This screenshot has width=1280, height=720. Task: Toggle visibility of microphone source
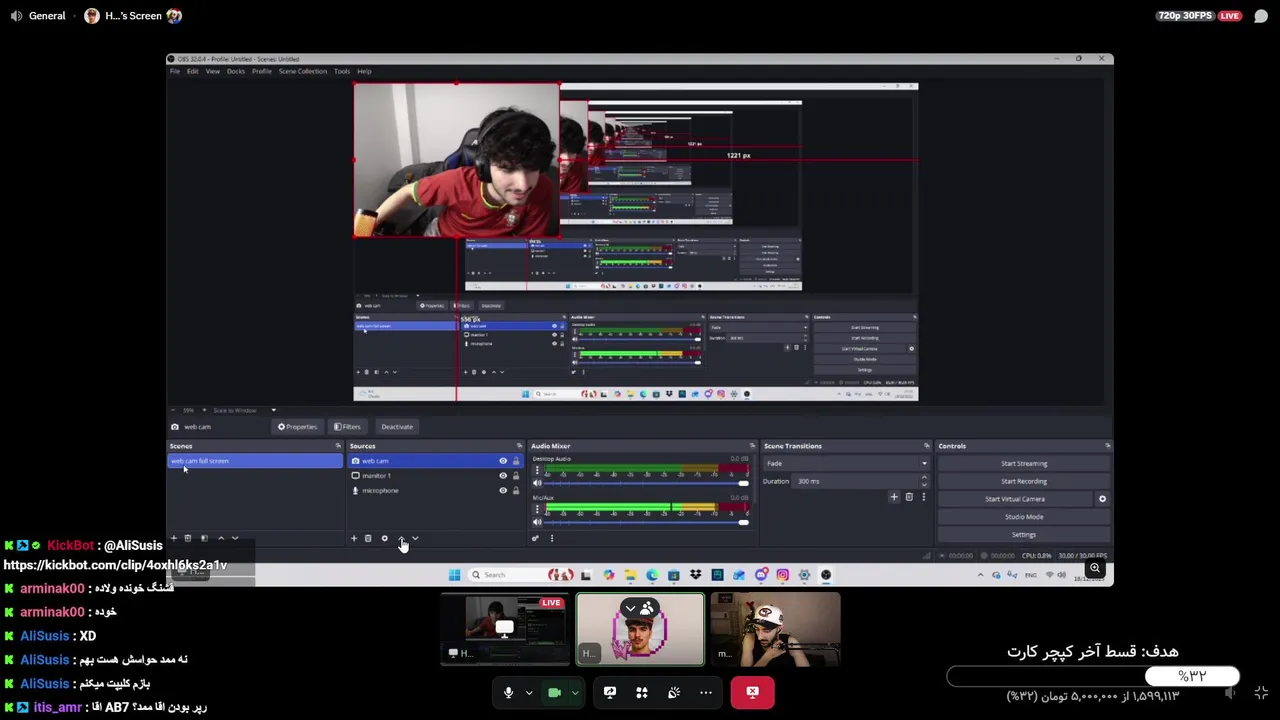[x=503, y=491]
